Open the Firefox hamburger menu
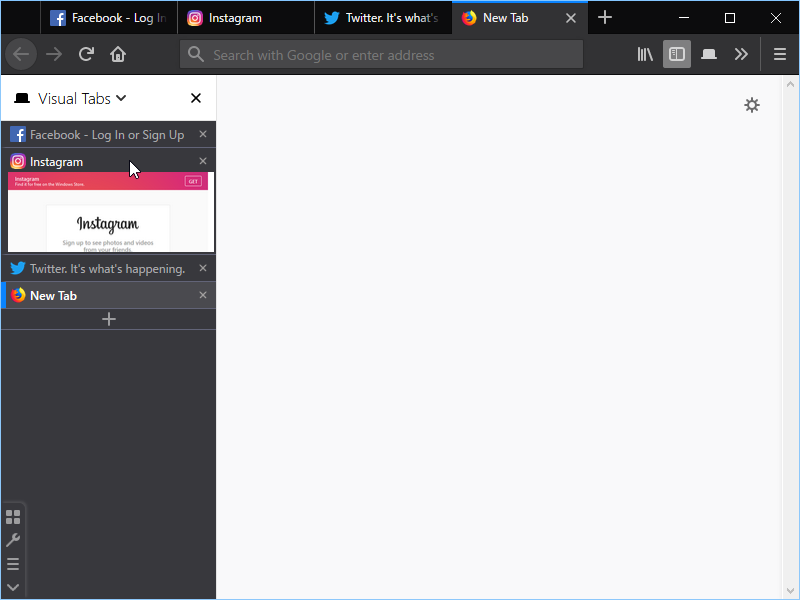Screen dimensions: 800x600 point(780,54)
